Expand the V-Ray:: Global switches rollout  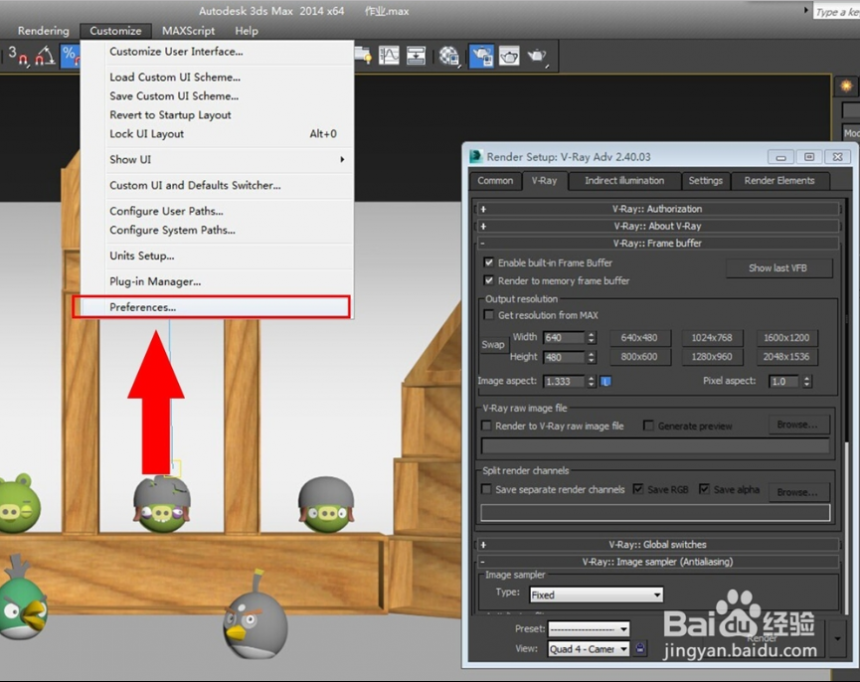657,544
